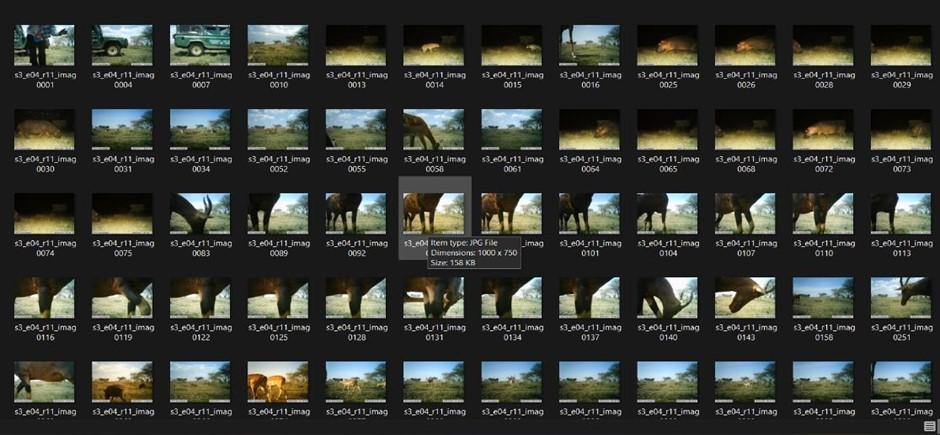The image size is (940, 435).
Task: Select the file label ending 0074
Action: click(x=45, y=248)
